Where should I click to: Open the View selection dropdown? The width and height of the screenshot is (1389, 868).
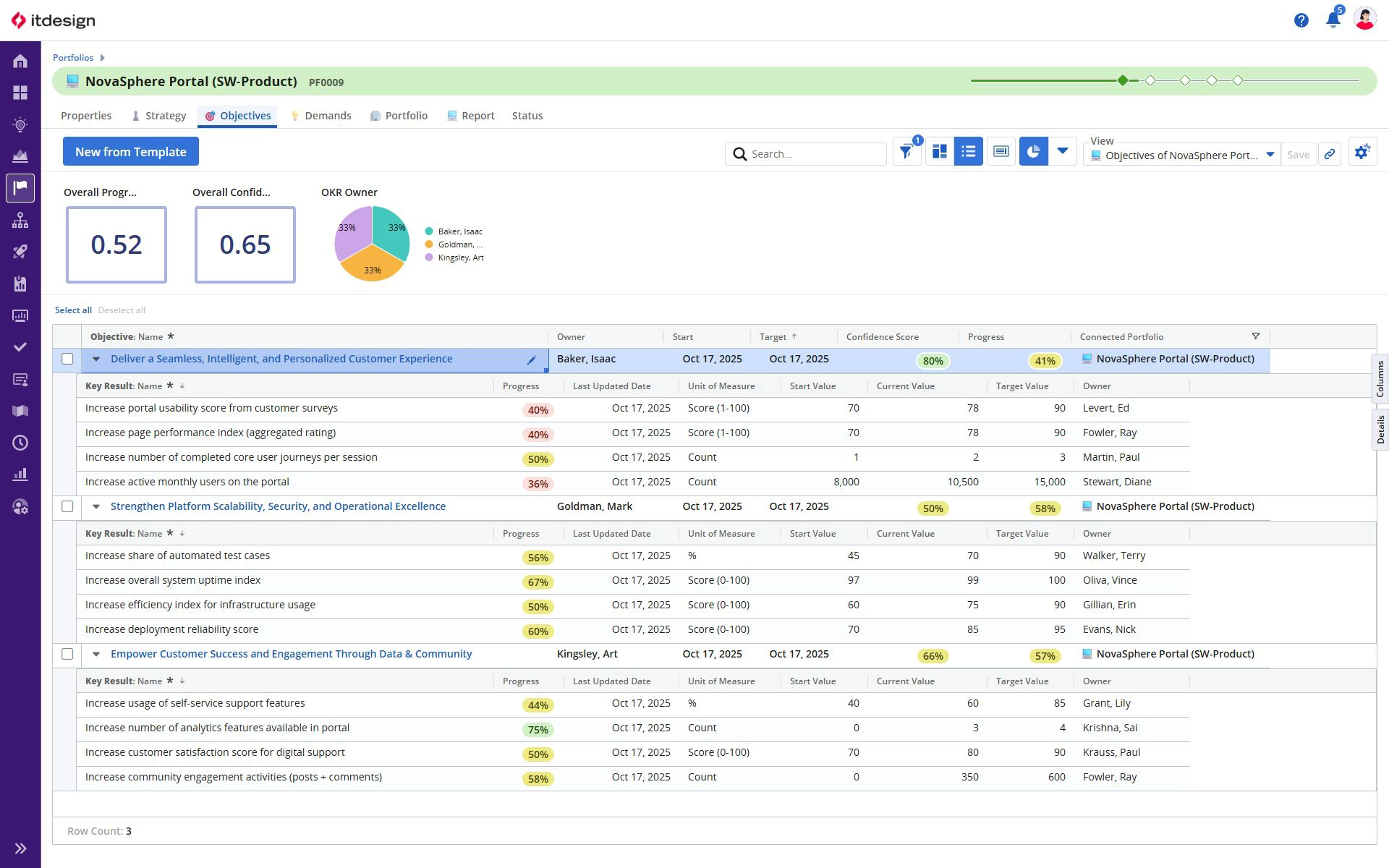[x=1181, y=155]
